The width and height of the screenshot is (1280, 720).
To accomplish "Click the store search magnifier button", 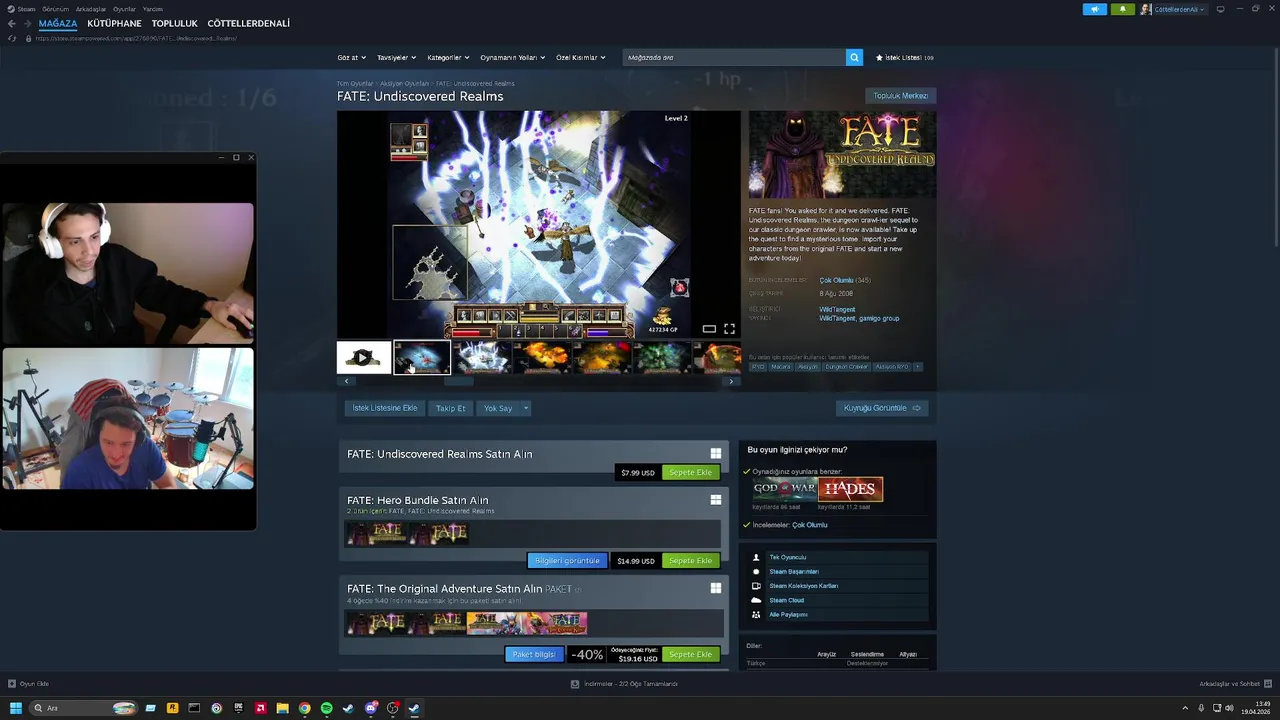I will 854,58.
